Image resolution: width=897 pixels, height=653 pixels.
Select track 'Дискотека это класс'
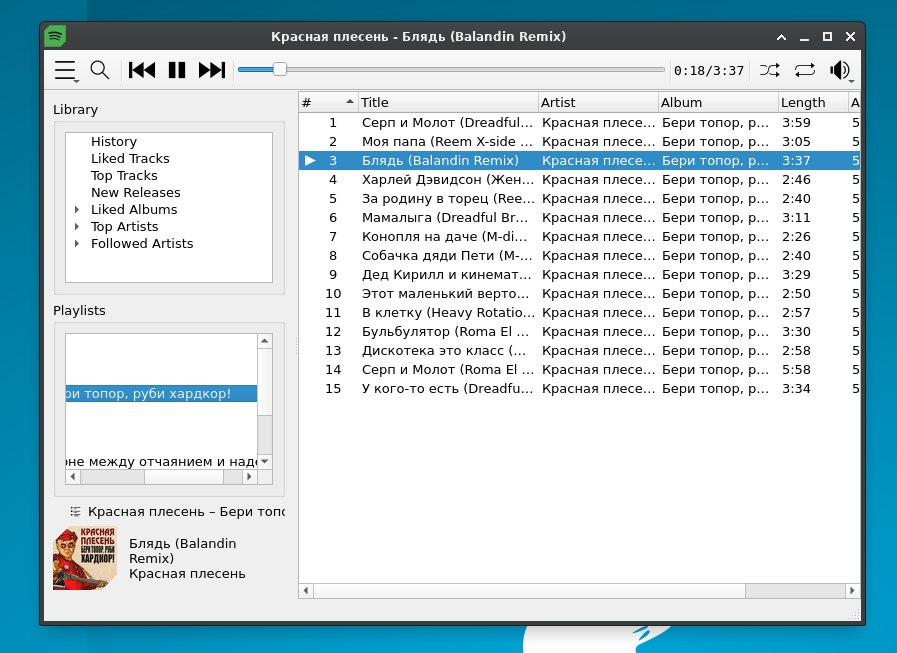coord(579,350)
